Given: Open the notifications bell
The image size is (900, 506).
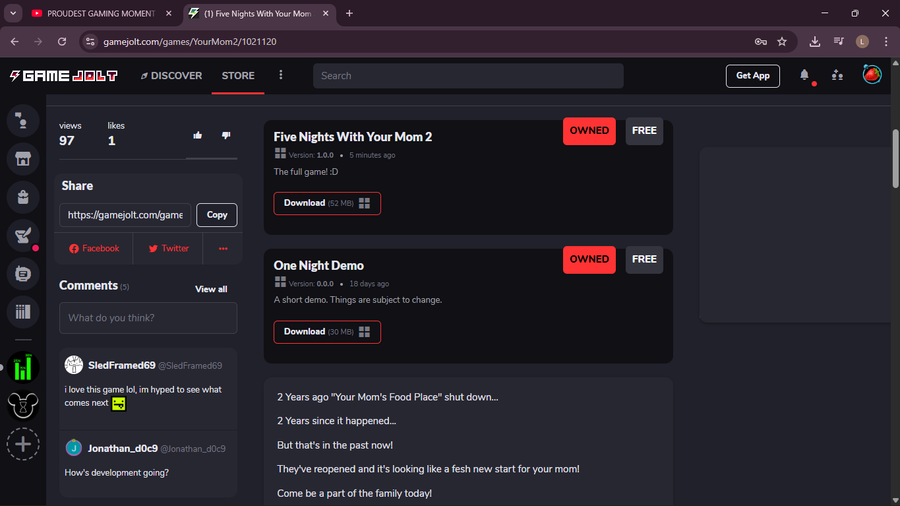Looking at the screenshot, I should pyautogui.click(x=804, y=75).
